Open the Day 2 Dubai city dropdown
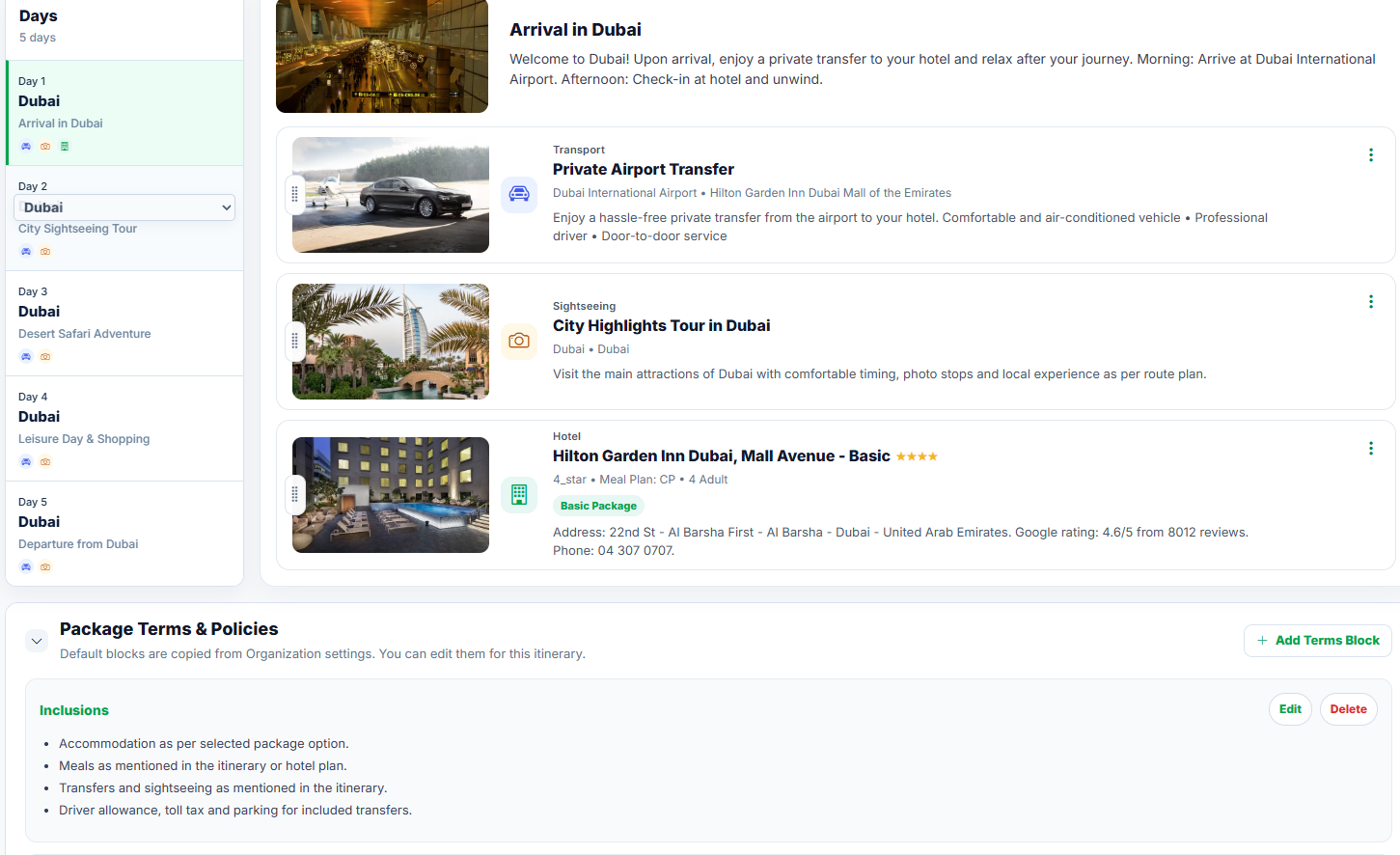Screen dimensions: 1400x855 (124, 207)
